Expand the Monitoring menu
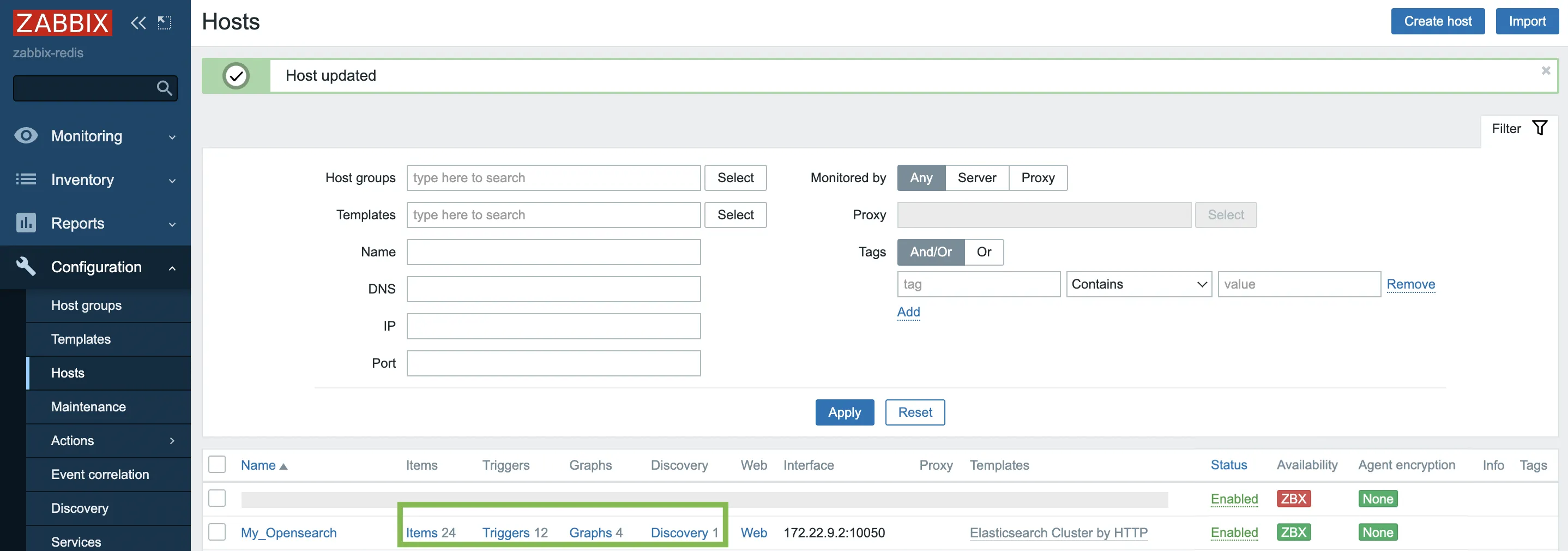 [x=95, y=136]
